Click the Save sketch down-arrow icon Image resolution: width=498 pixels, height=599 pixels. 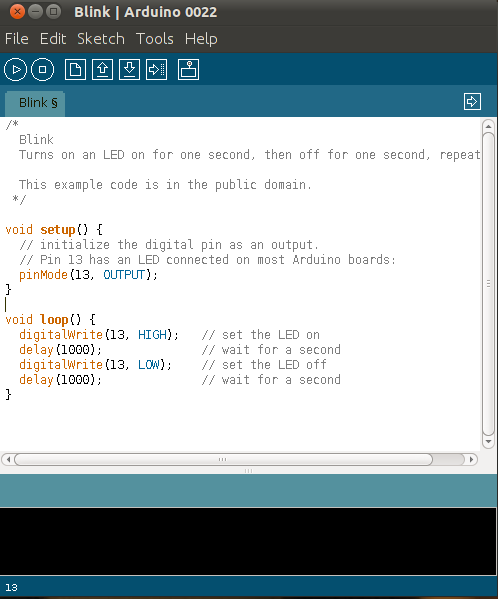click(129, 70)
